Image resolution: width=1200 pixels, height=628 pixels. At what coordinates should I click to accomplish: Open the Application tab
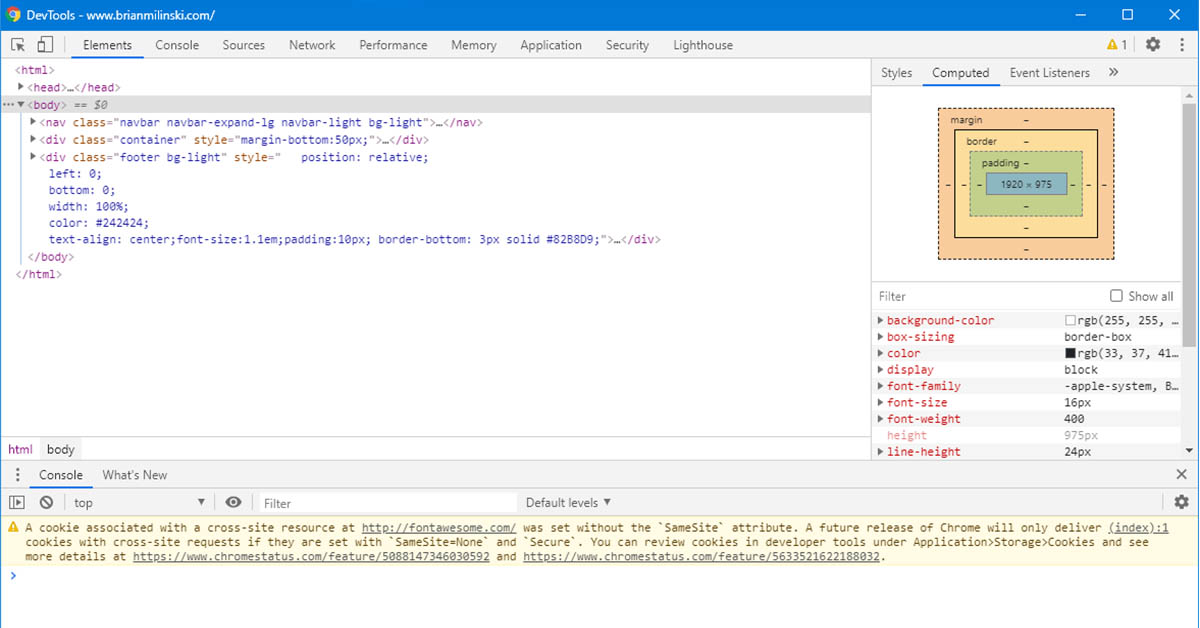coord(551,45)
